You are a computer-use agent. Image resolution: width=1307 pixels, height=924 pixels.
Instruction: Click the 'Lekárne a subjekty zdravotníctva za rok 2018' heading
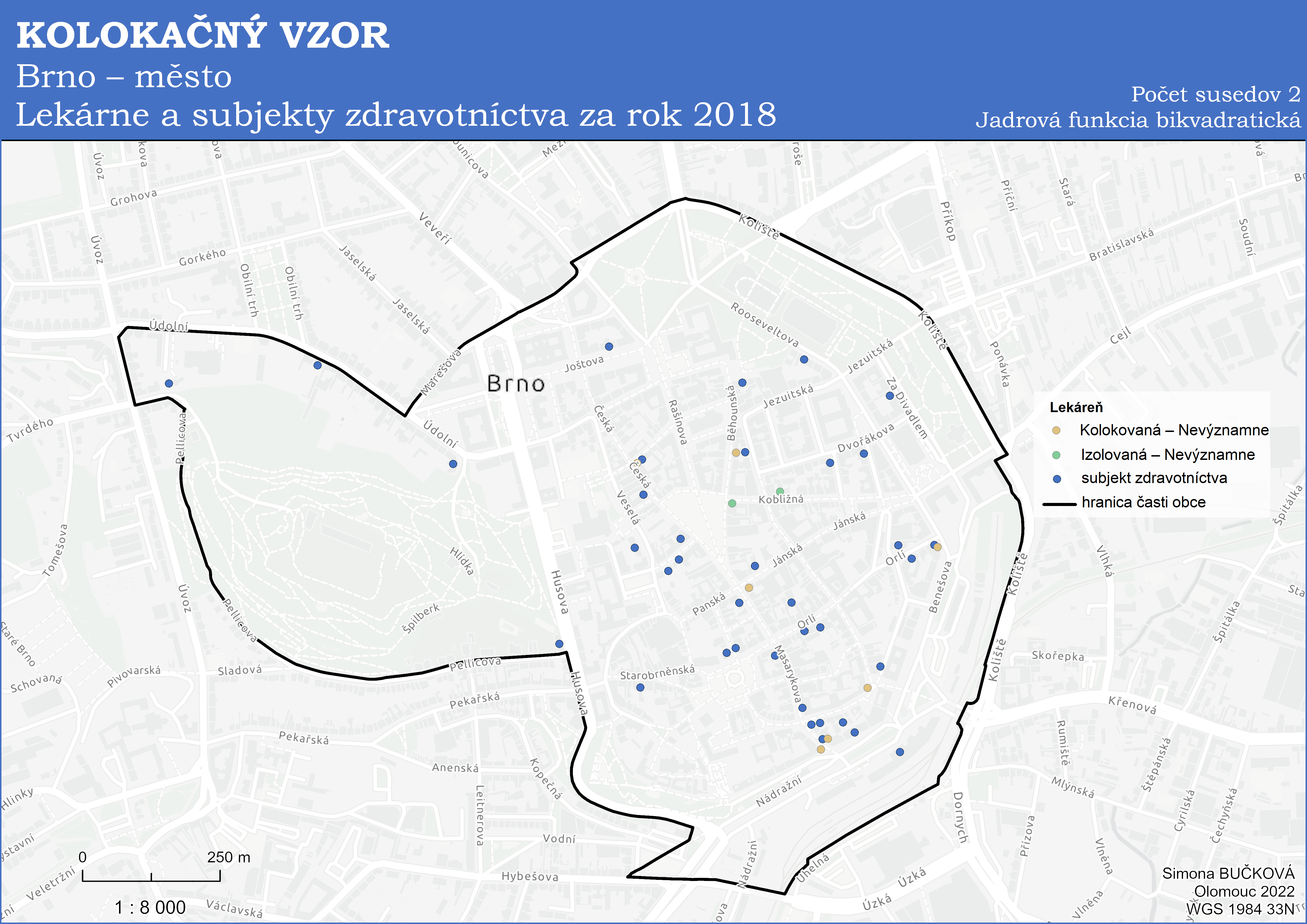click(x=396, y=115)
